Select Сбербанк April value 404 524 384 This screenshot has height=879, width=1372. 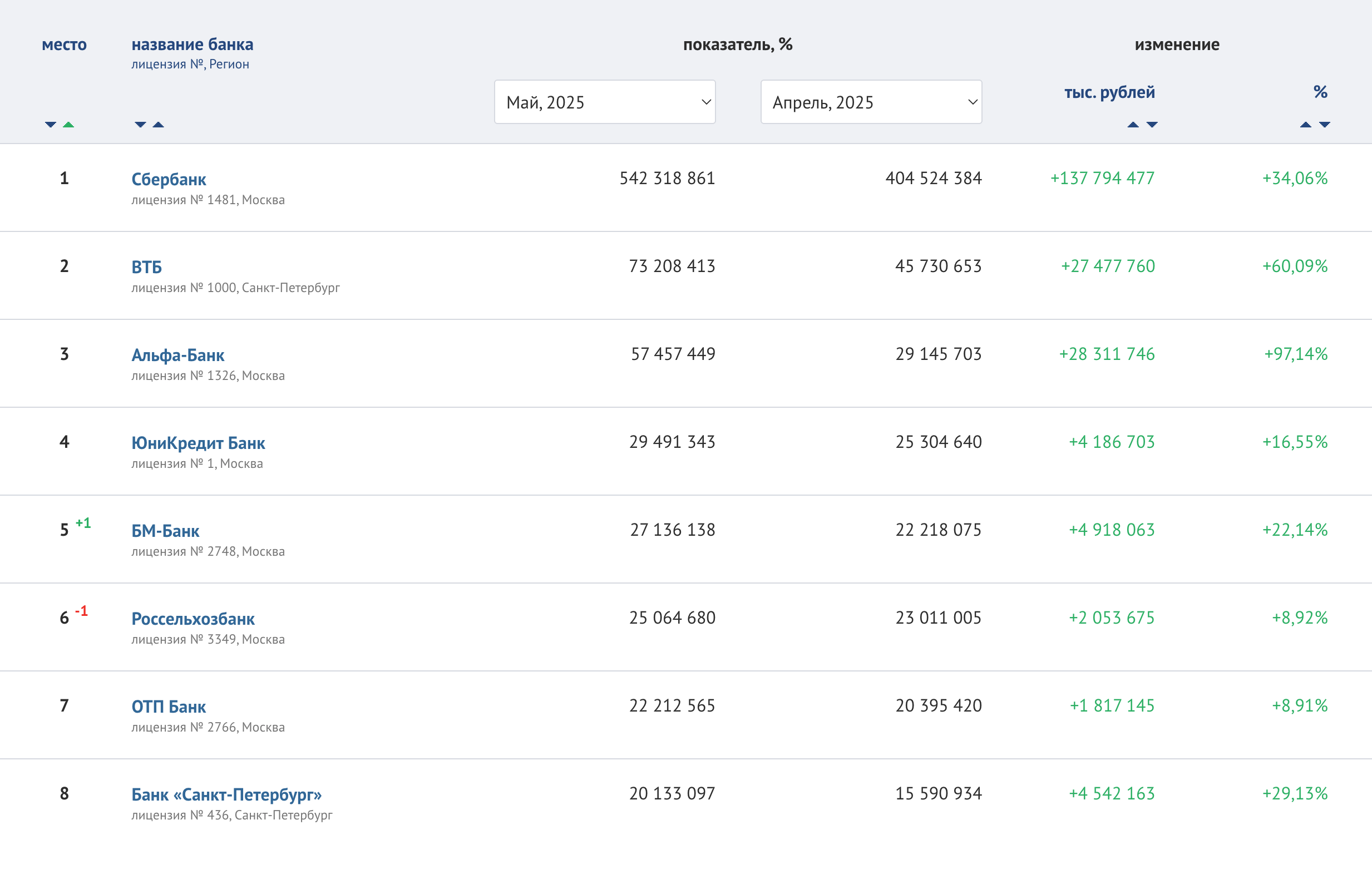pyautogui.click(x=934, y=178)
